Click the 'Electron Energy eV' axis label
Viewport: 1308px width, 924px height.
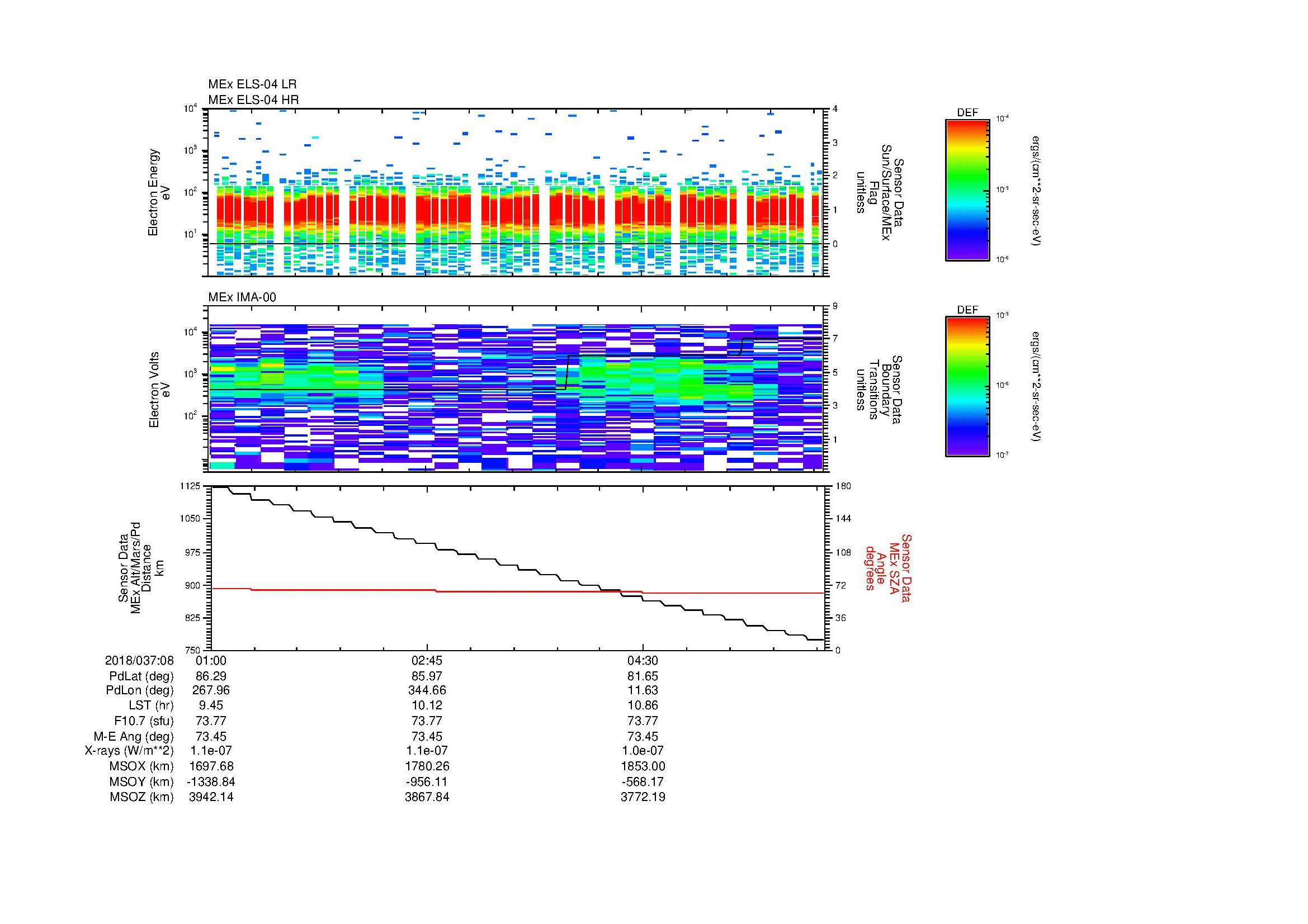coord(159,192)
